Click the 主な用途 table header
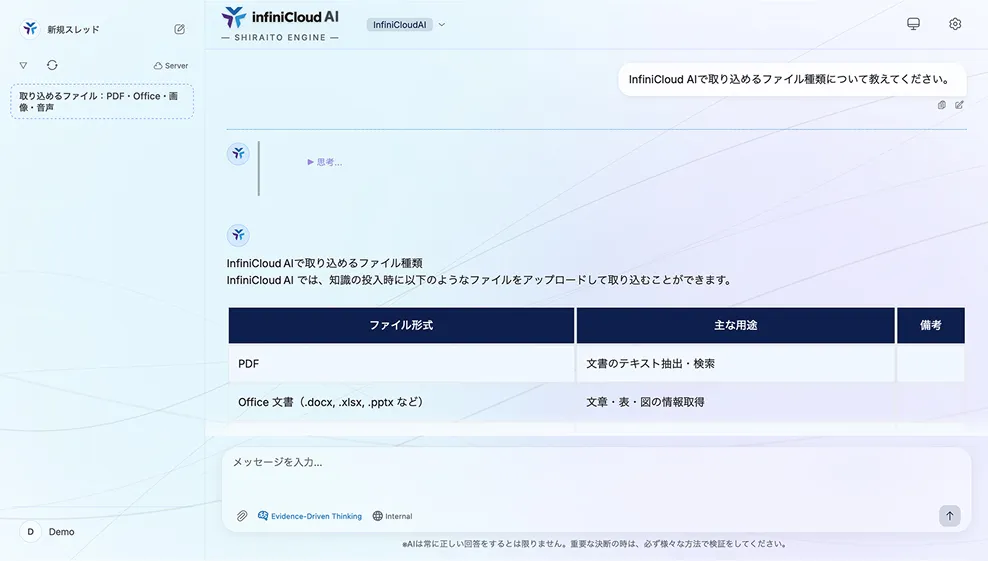 click(735, 325)
